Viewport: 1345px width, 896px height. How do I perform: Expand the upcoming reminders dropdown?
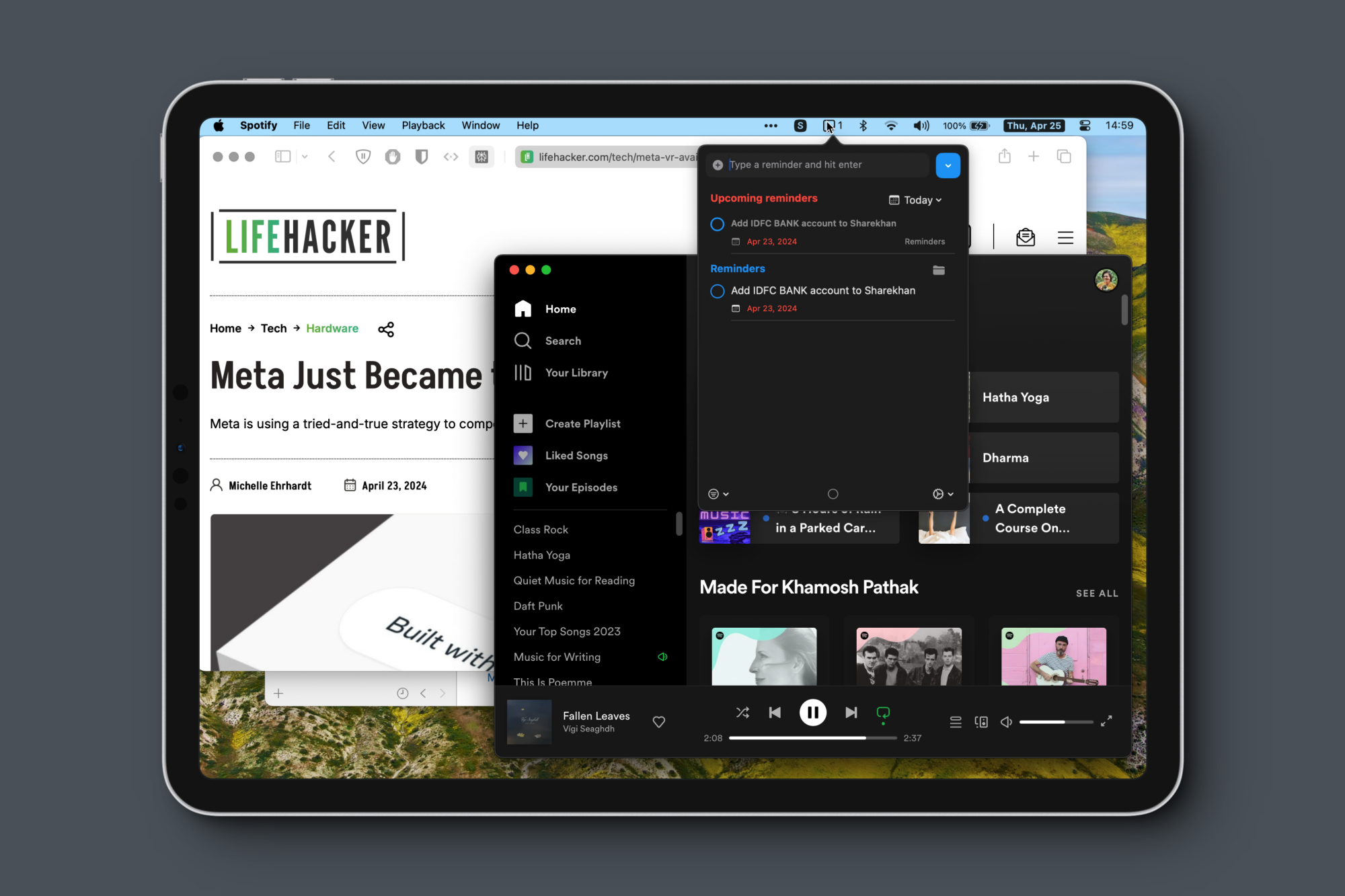pos(916,199)
